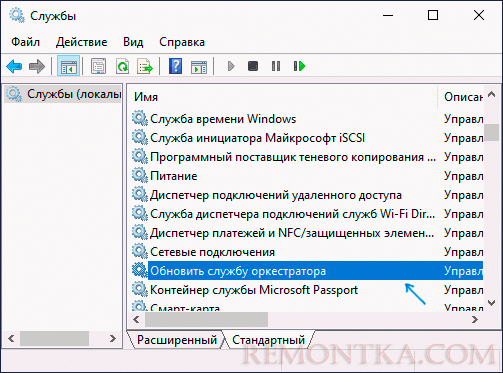Select Служба инициатора Майкрософт iSCSI row
Viewport: 503px width, 373px height.
point(307,138)
